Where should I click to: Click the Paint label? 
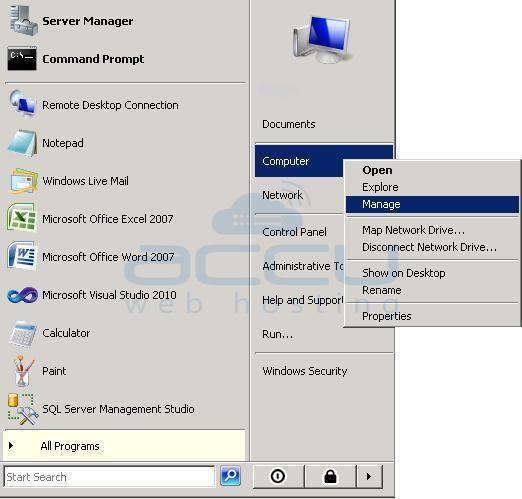54,371
